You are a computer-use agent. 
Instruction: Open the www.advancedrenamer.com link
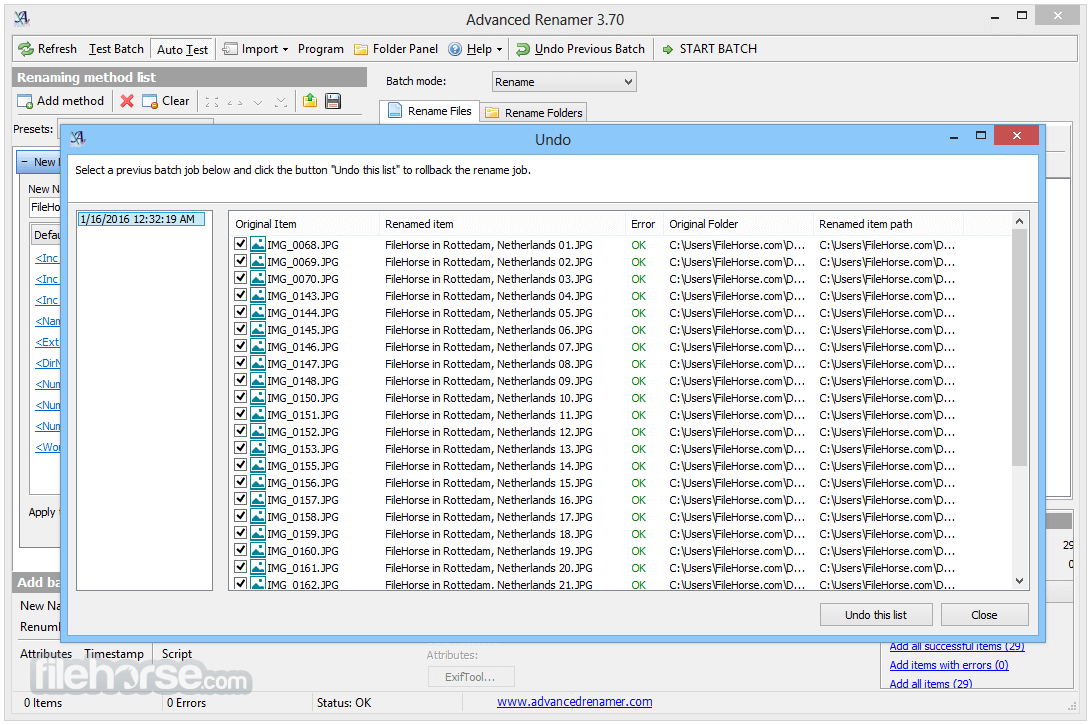click(x=575, y=701)
